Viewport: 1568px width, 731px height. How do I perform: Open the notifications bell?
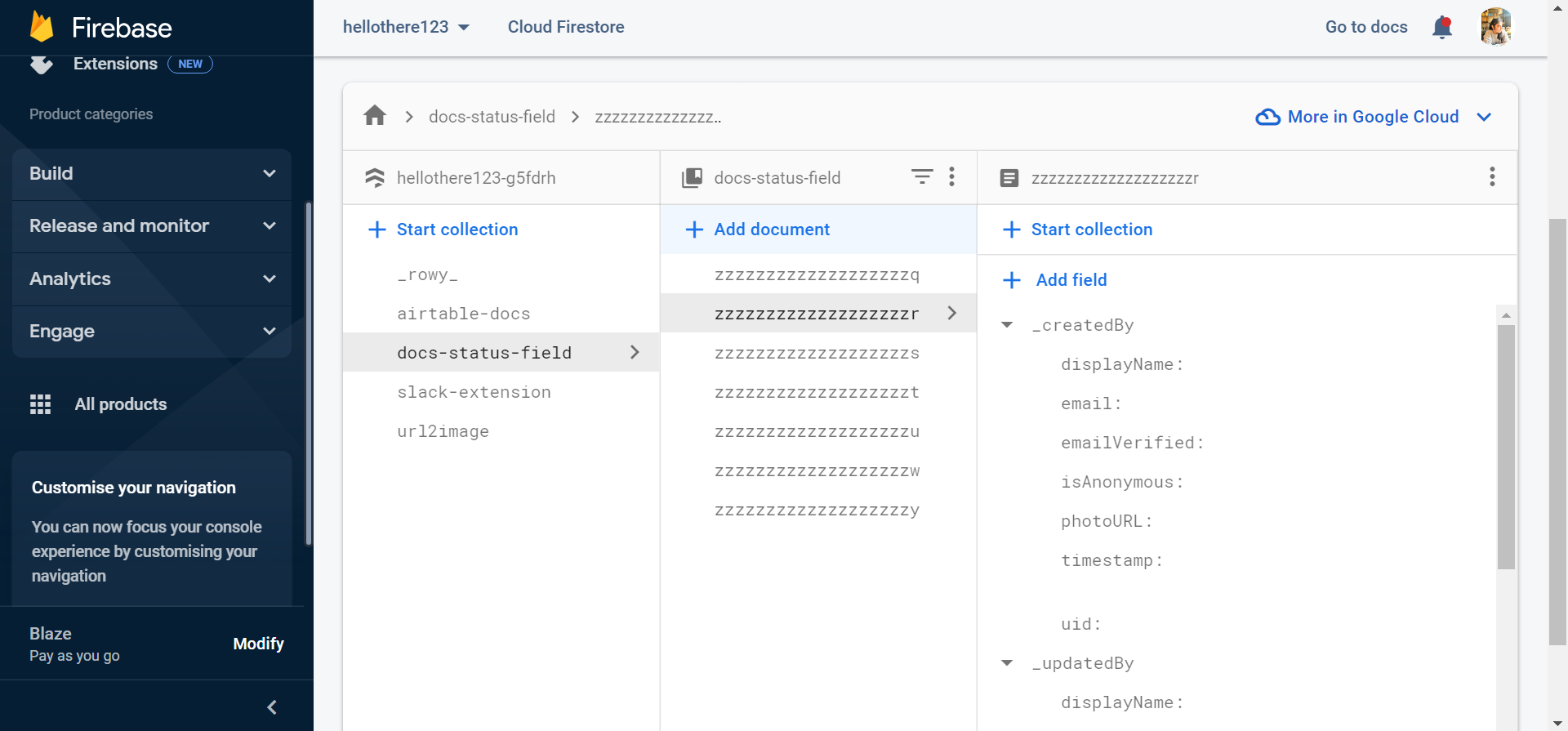1442,28
